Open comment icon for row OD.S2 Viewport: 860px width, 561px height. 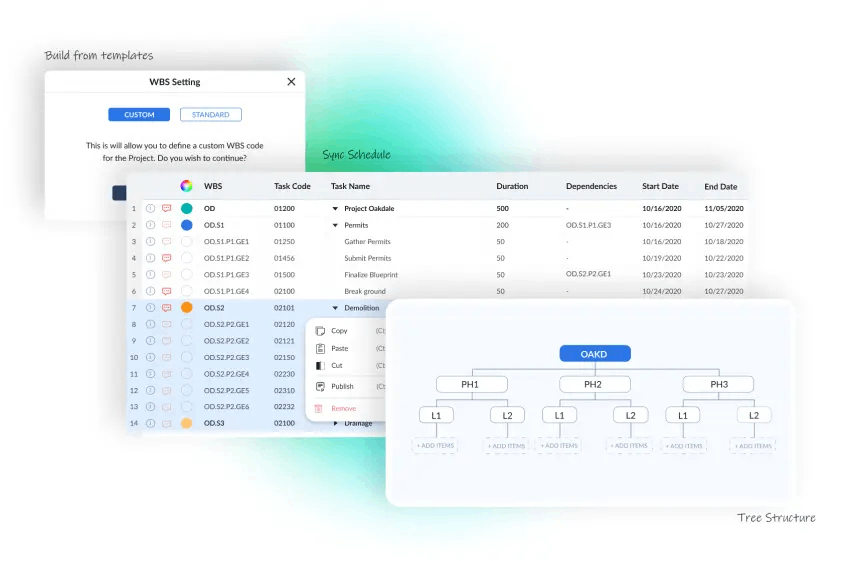pyautogui.click(x=167, y=308)
